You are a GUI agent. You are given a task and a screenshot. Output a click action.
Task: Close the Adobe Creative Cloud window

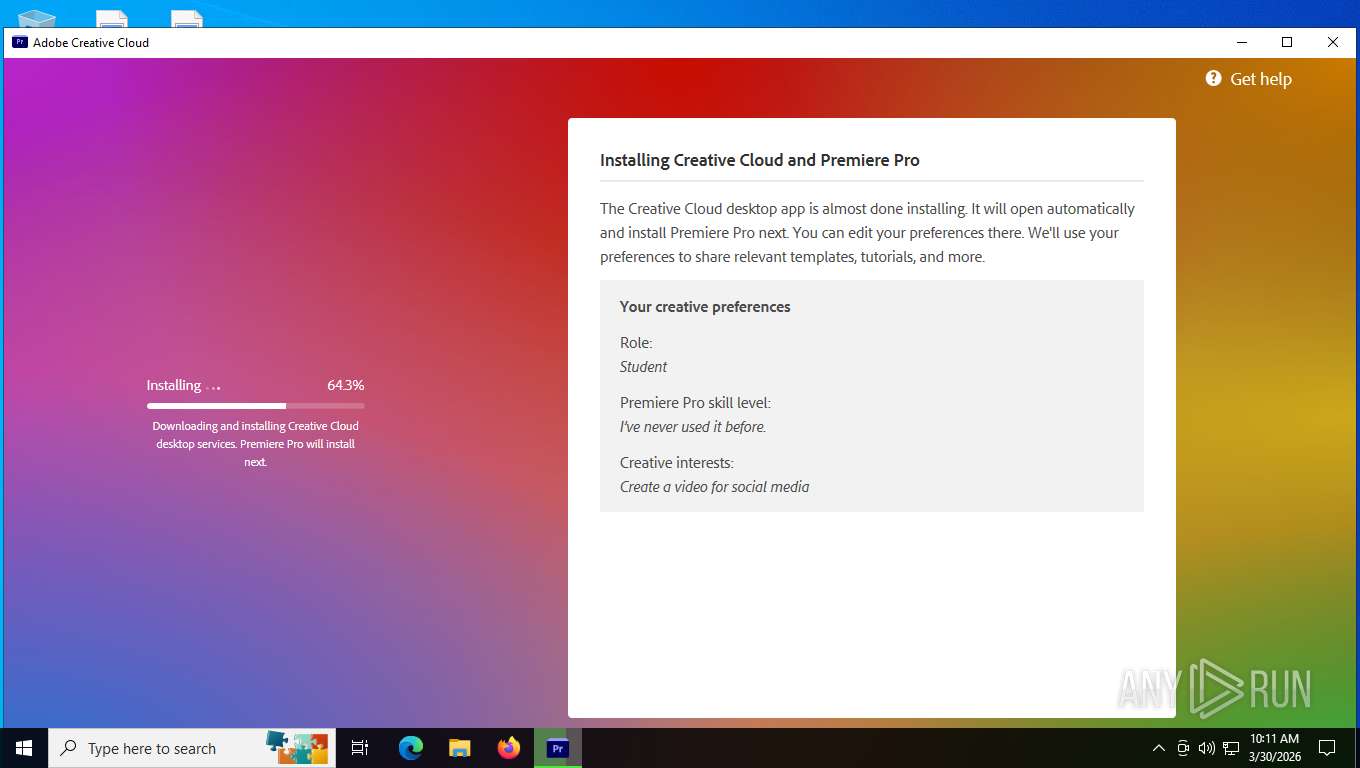[1333, 42]
